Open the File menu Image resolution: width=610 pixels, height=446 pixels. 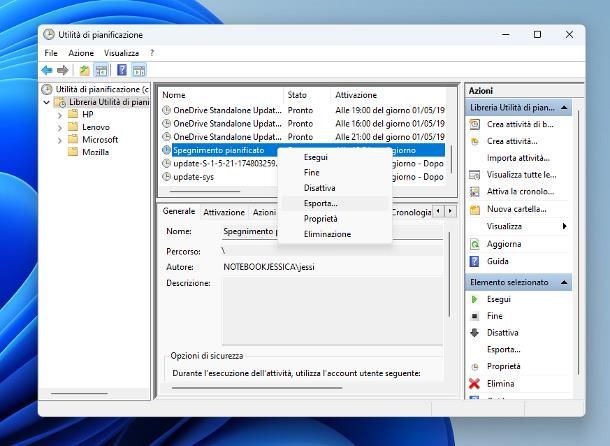coord(51,53)
